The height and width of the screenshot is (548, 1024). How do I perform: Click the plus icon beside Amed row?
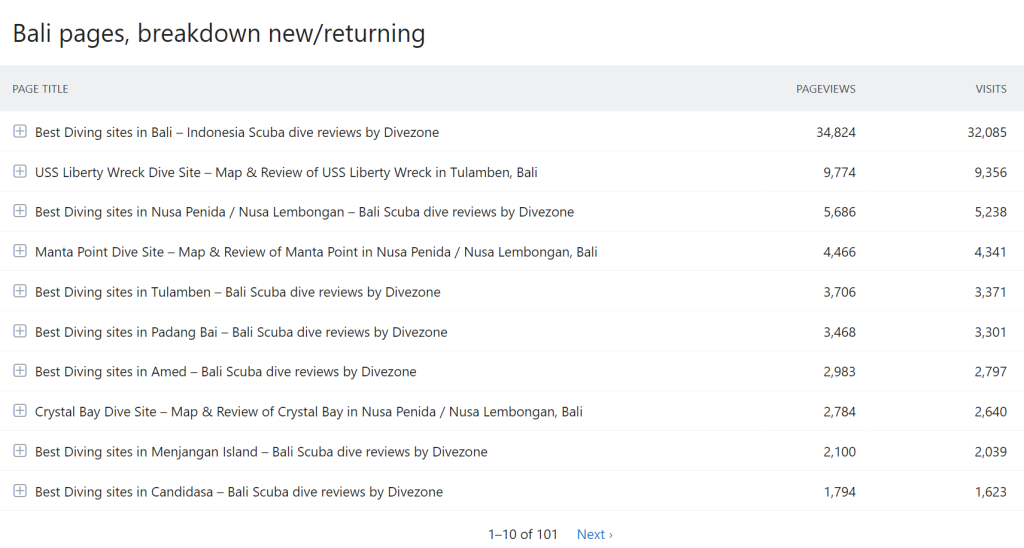(19, 371)
